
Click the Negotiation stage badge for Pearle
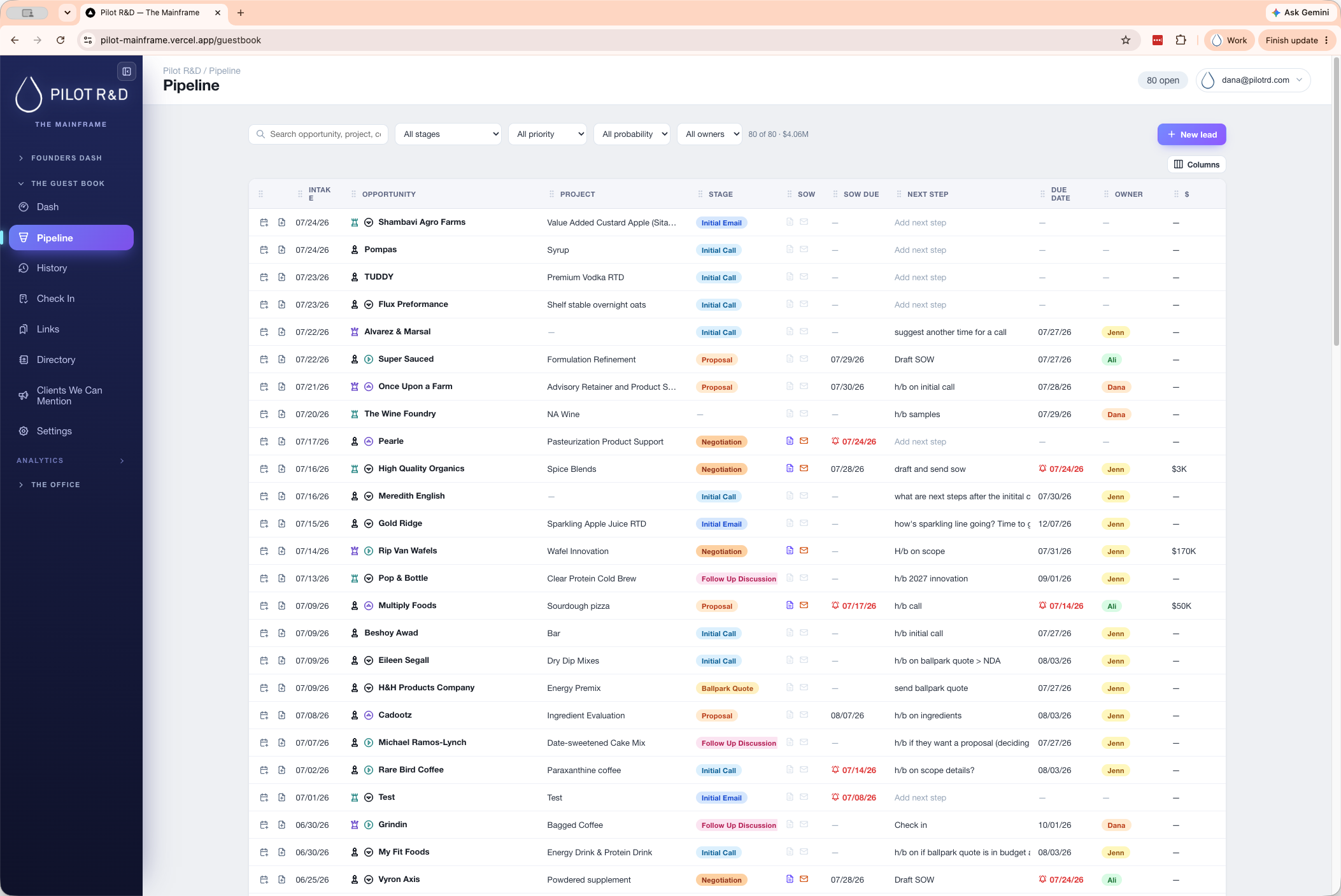pyautogui.click(x=721, y=442)
